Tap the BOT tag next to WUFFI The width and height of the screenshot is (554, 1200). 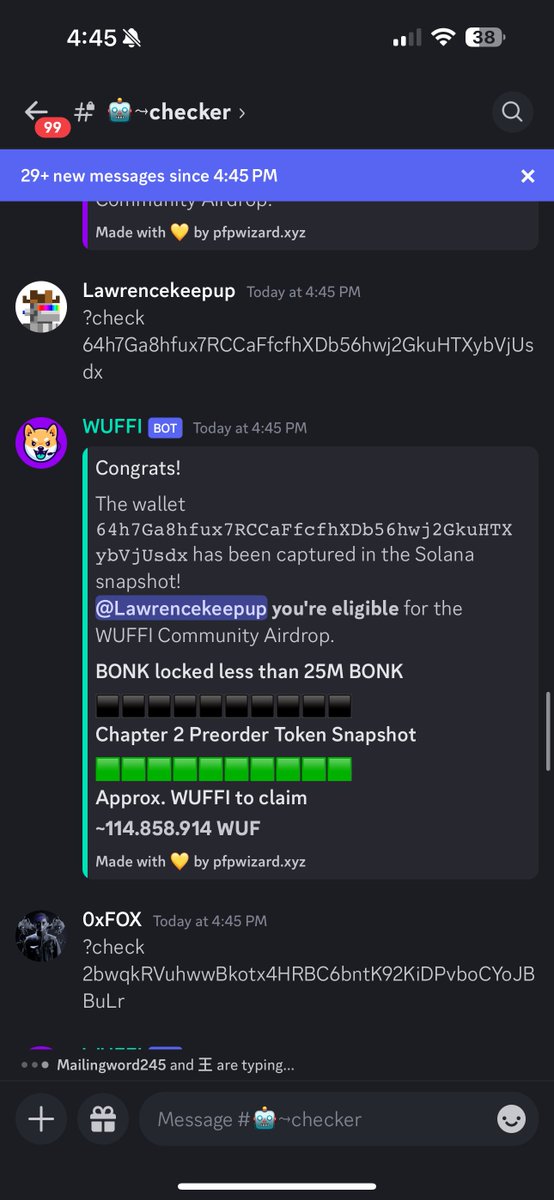[x=165, y=428]
